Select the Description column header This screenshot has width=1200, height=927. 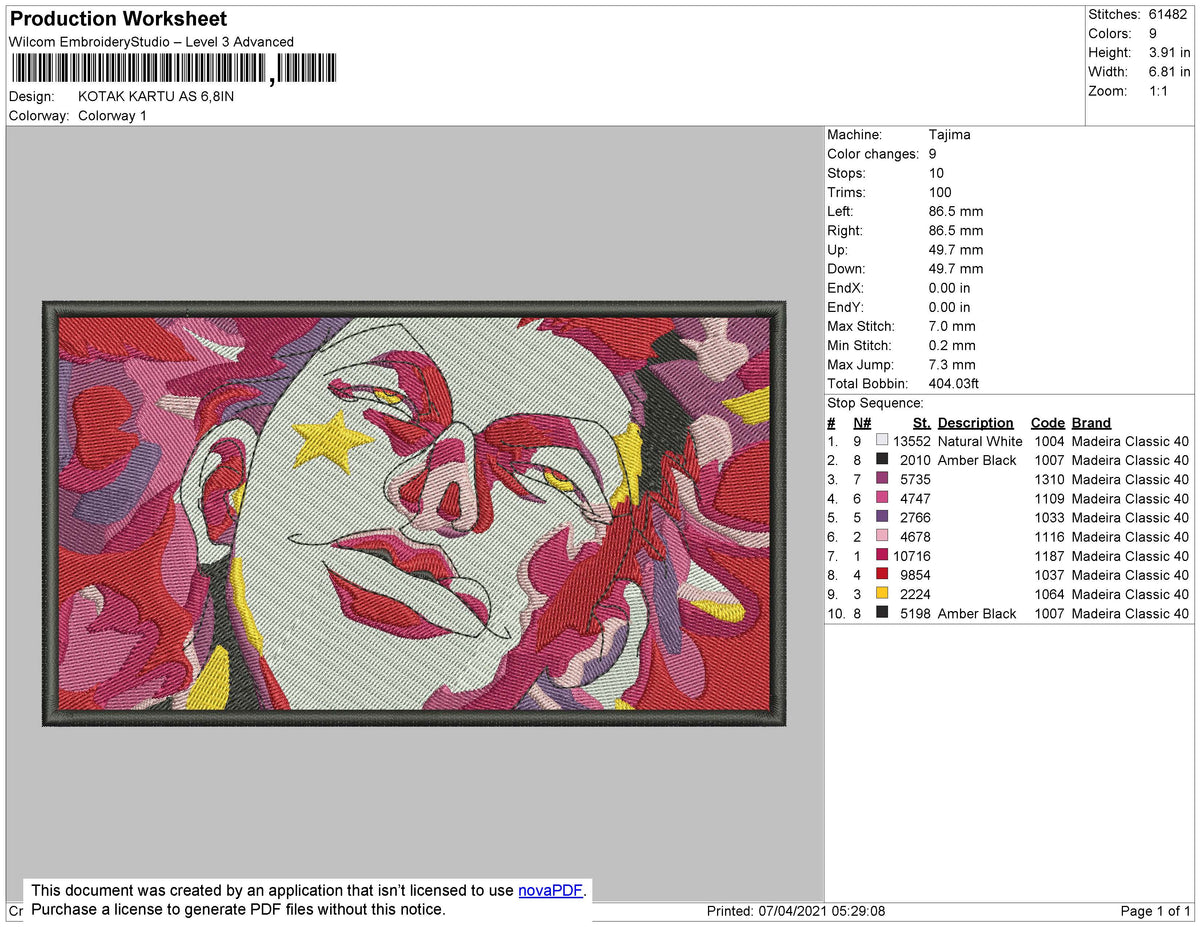tap(975, 422)
